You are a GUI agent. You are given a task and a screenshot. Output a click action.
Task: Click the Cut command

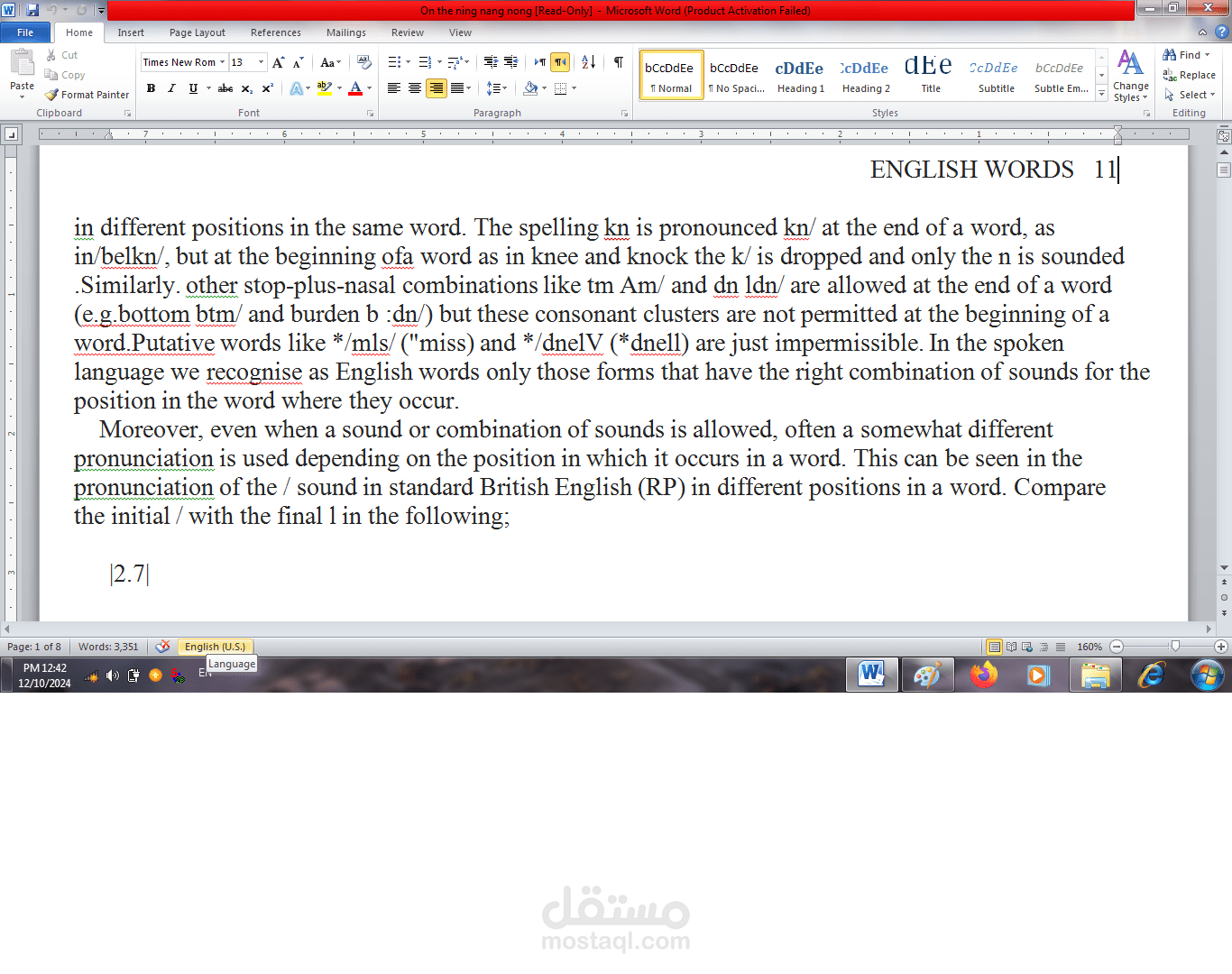click(x=61, y=55)
